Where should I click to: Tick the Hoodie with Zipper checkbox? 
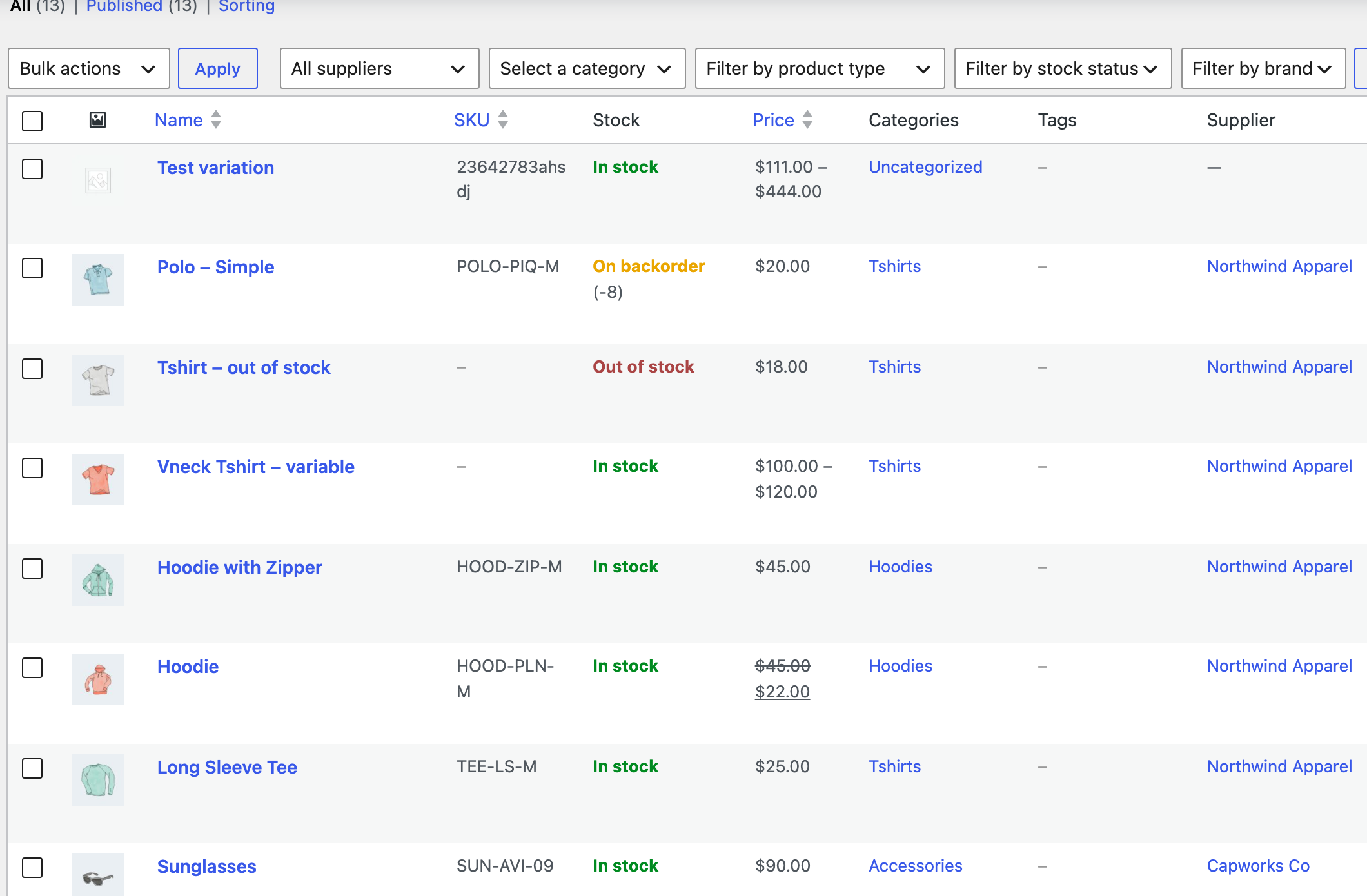tap(32, 569)
